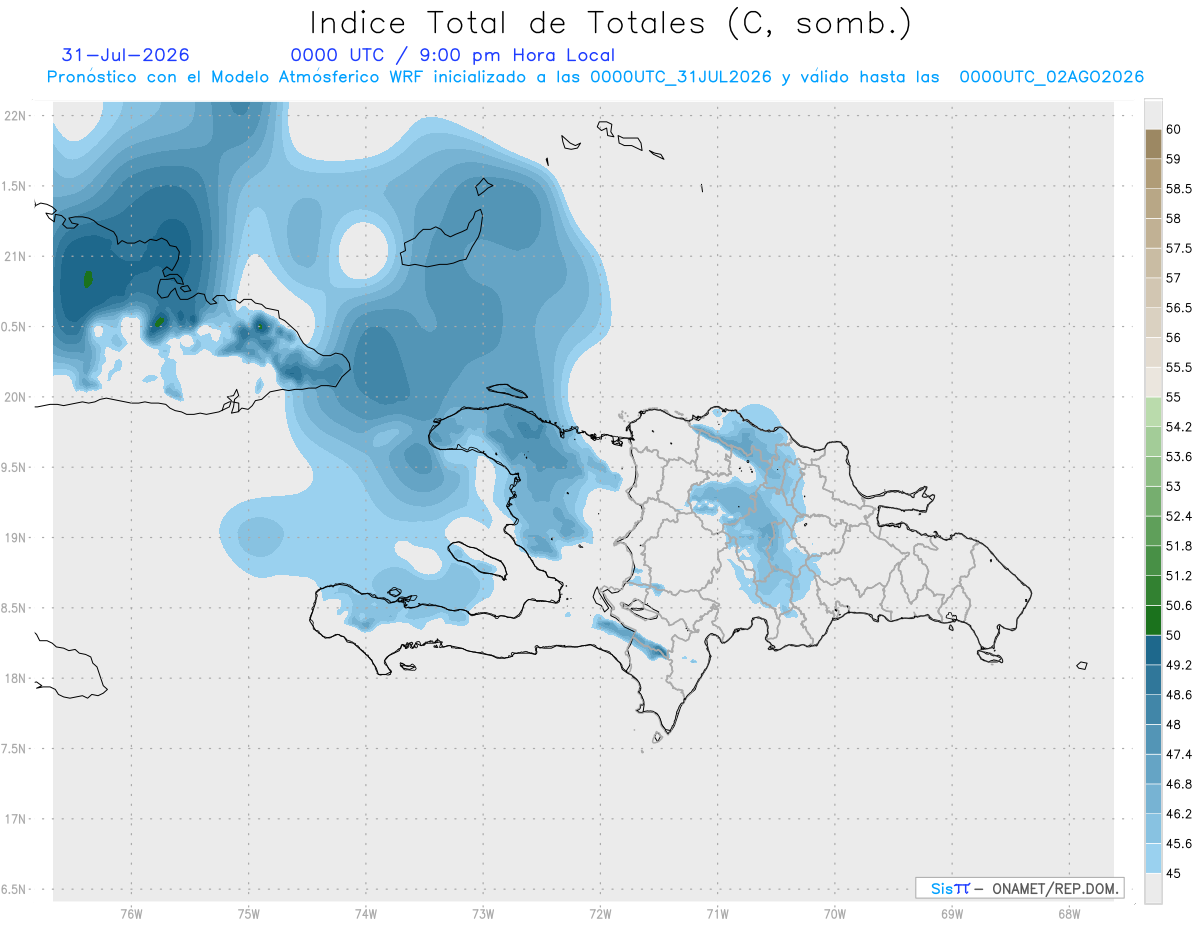Click latitude label "7.5N"
The height and width of the screenshot is (927, 1200).
tap(15, 749)
